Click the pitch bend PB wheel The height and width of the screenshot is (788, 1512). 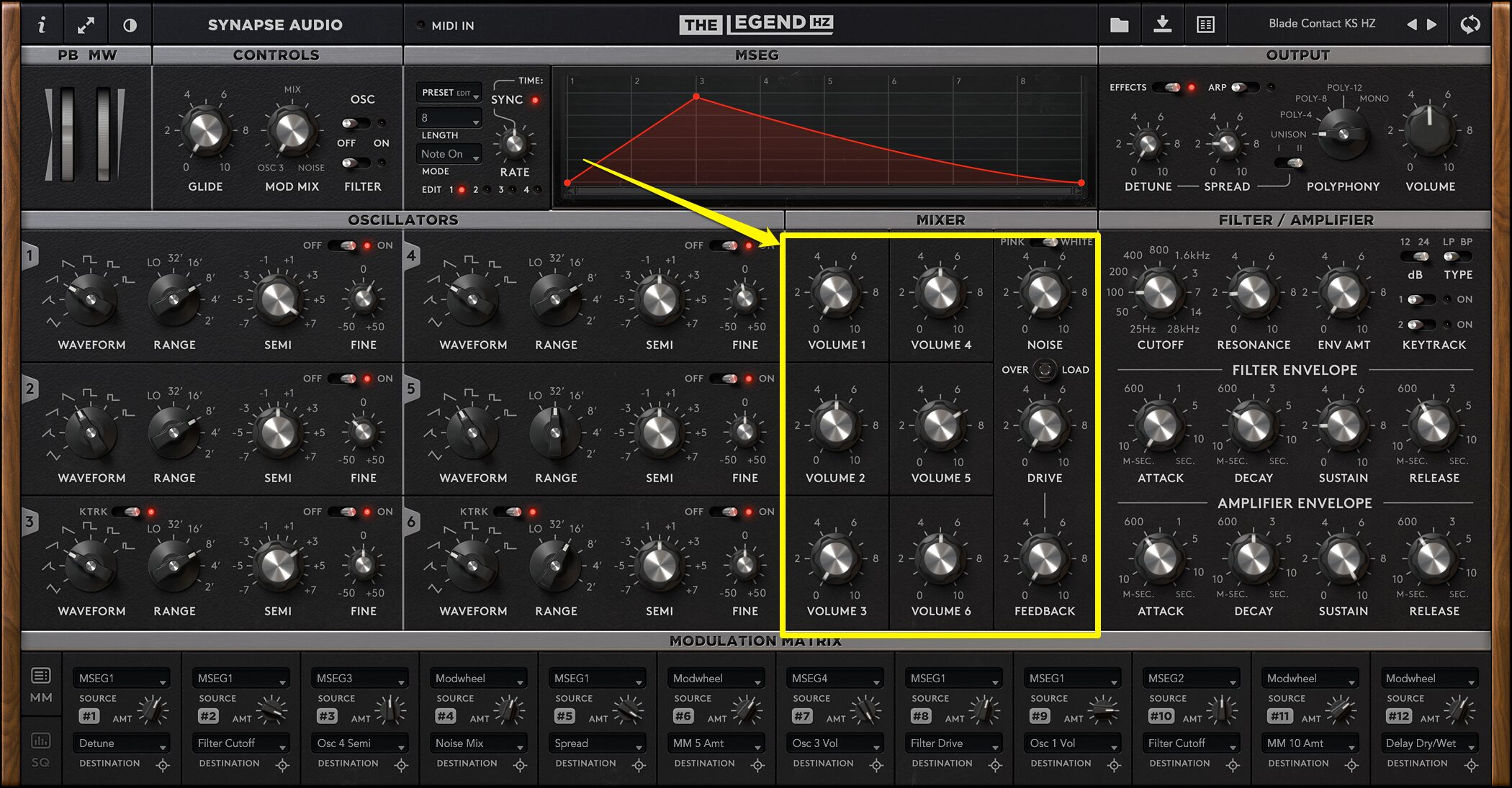[x=67, y=135]
